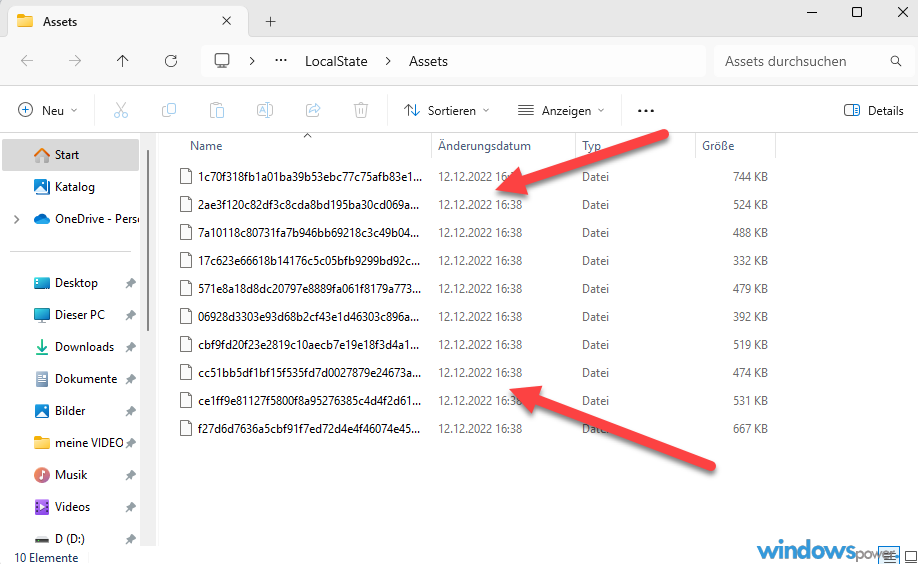The width and height of the screenshot is (918, 564).
Task: Refresh the Assets folder view
Action: pos(171,61)
